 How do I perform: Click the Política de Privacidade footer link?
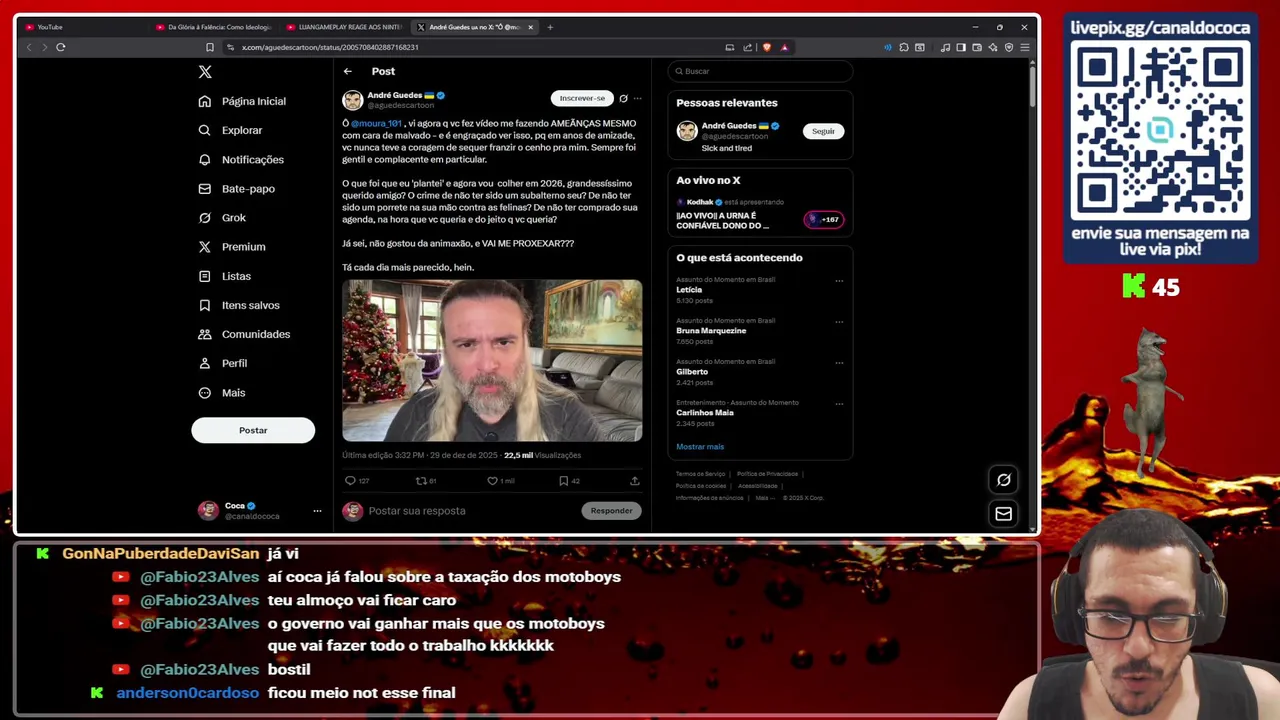pyautogui.click(x=767, y=474)
